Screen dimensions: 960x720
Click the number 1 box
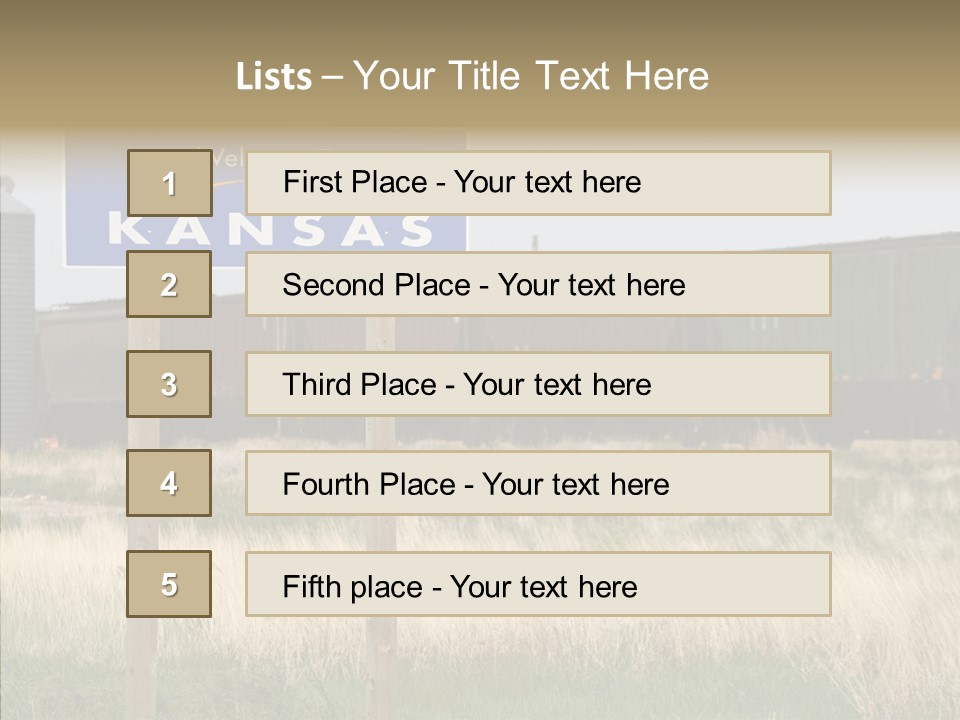[x=170, y=183]
